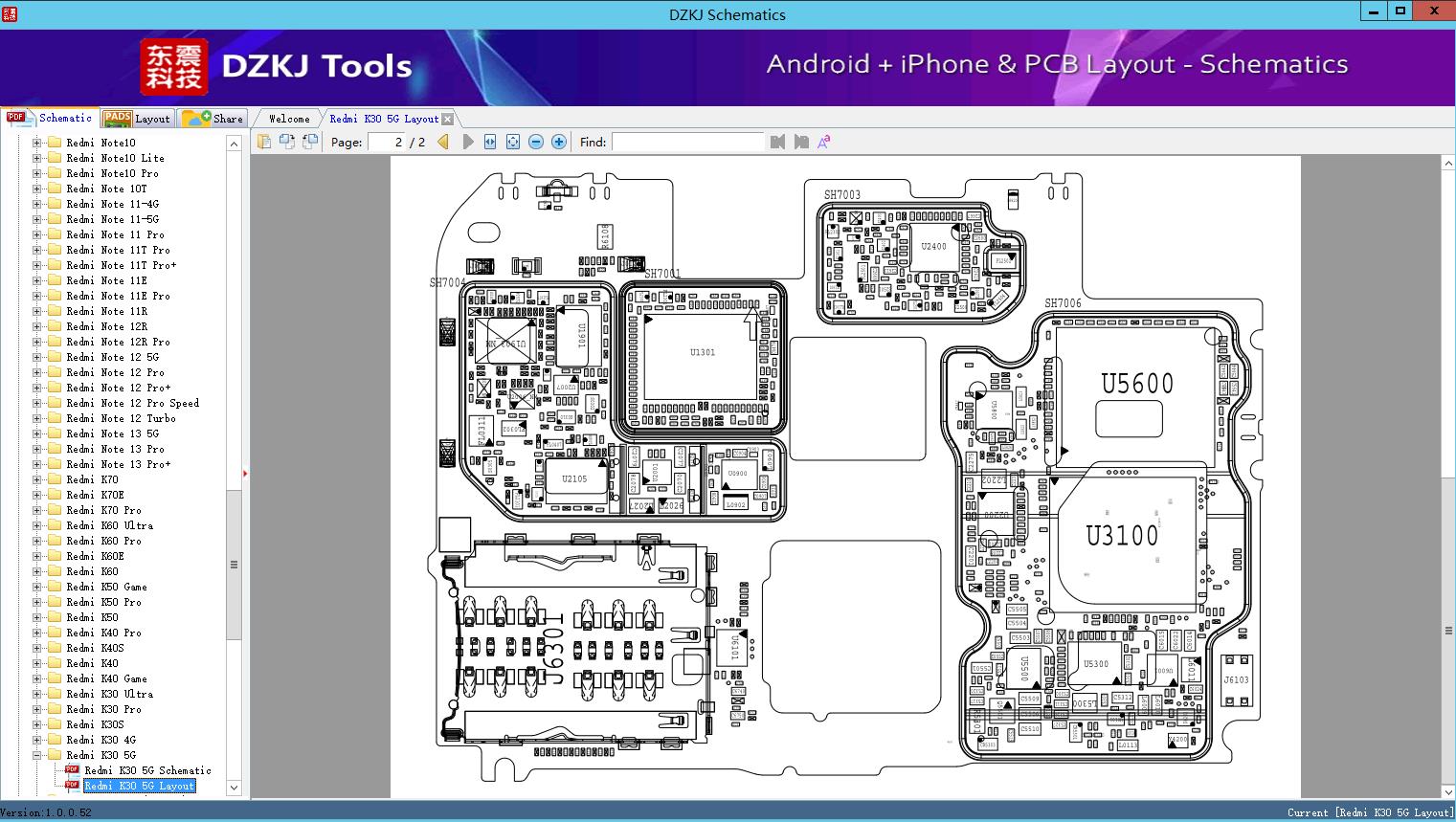Expand the Redmi K40 Game node
The height and width of the screenshot is (822, 1456).
(x=36, y=678)
